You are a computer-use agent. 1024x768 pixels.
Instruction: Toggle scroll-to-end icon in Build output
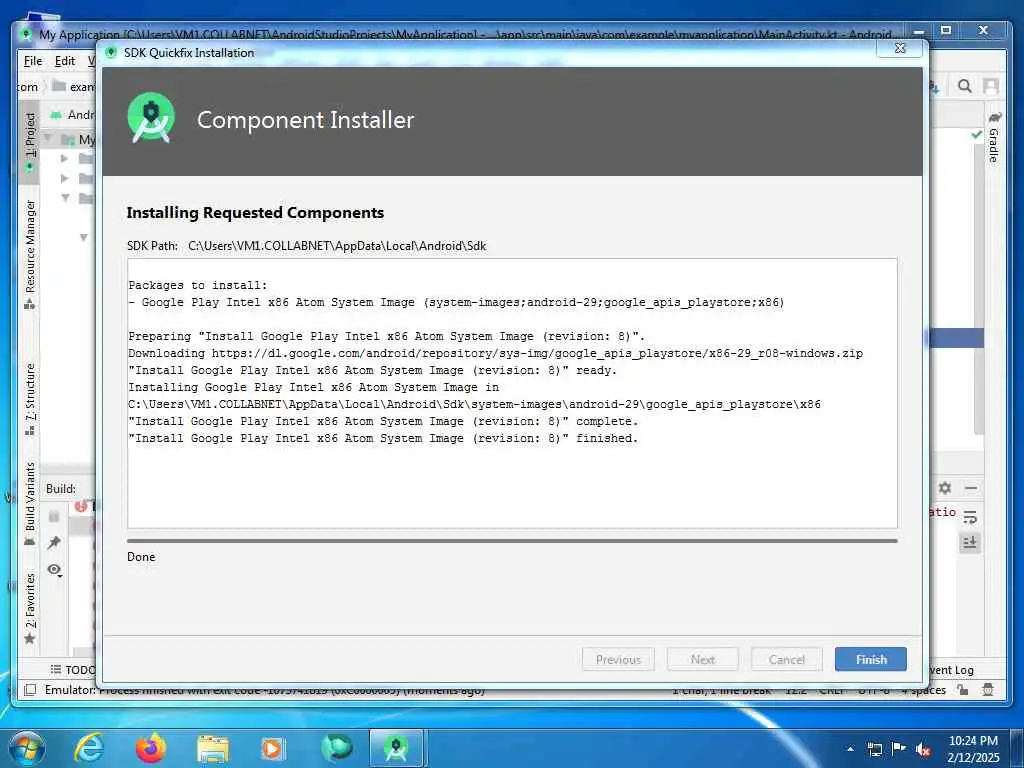coord(970,543)
